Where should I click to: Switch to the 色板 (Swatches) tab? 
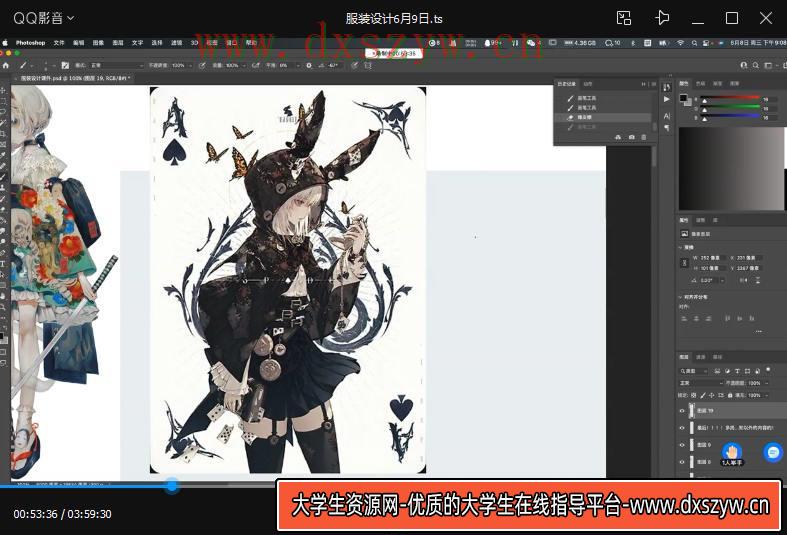(x=701, y=83)
